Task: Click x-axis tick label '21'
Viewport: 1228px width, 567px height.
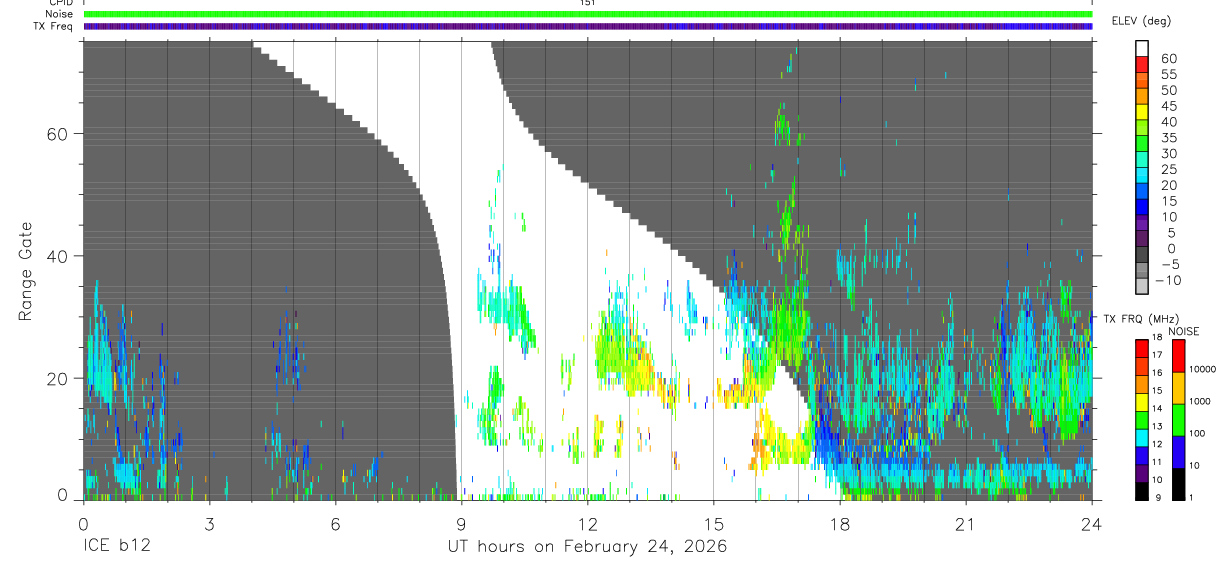Action: pyautogui.click(x=965, y=525)
